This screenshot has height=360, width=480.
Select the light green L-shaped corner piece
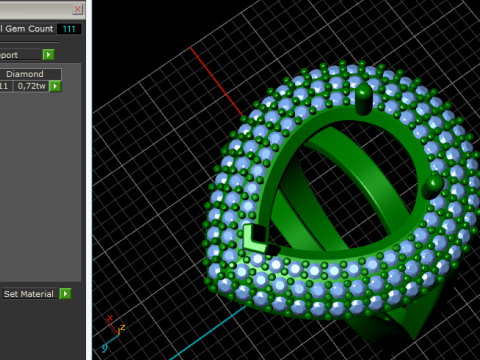[254, 238]
